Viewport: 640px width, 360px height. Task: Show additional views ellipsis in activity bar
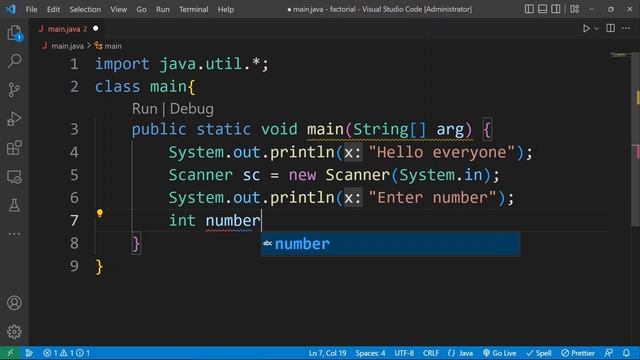pos(14,234)
